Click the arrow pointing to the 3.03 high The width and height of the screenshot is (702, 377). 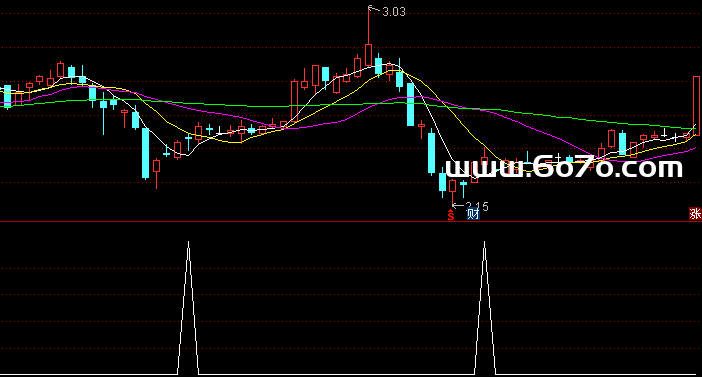(373, 8)
